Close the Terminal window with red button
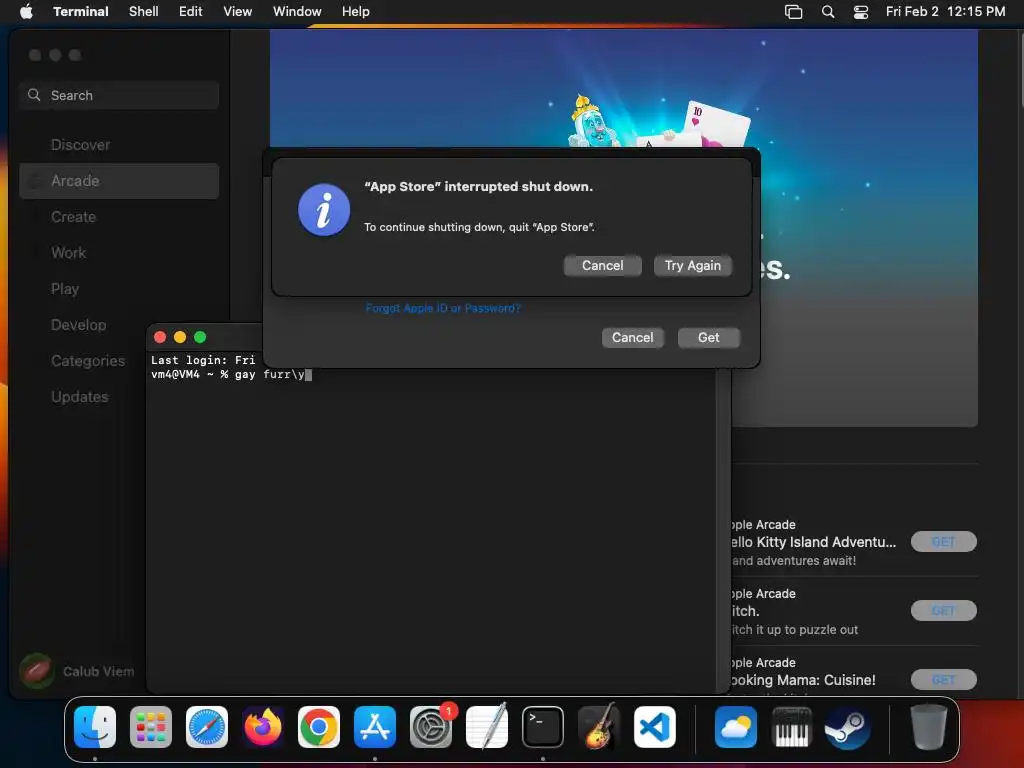 [160, 337]
